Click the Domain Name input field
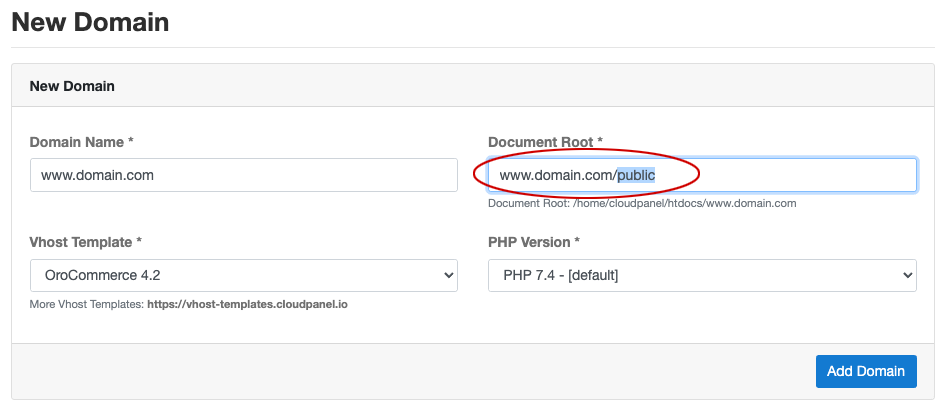Image resolution: width=943 pixels, height=412 pixels. pyautogui.click(x=244, y=175)
